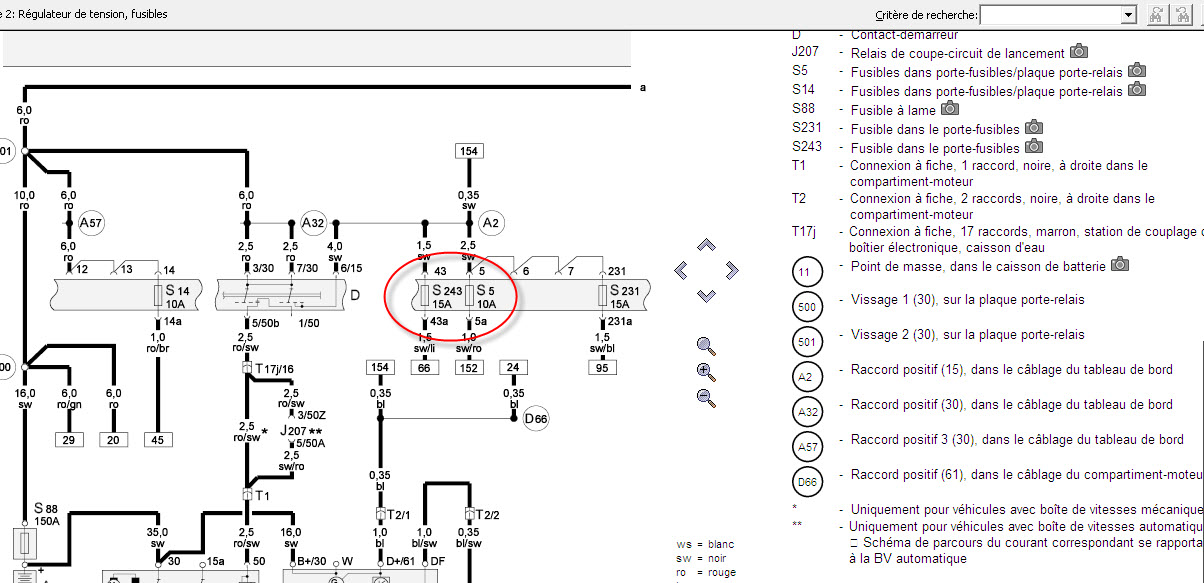Screen dimensions: 1204x583
Task: Pan the diagram left with the left arrow
Action: coord(681,270)
